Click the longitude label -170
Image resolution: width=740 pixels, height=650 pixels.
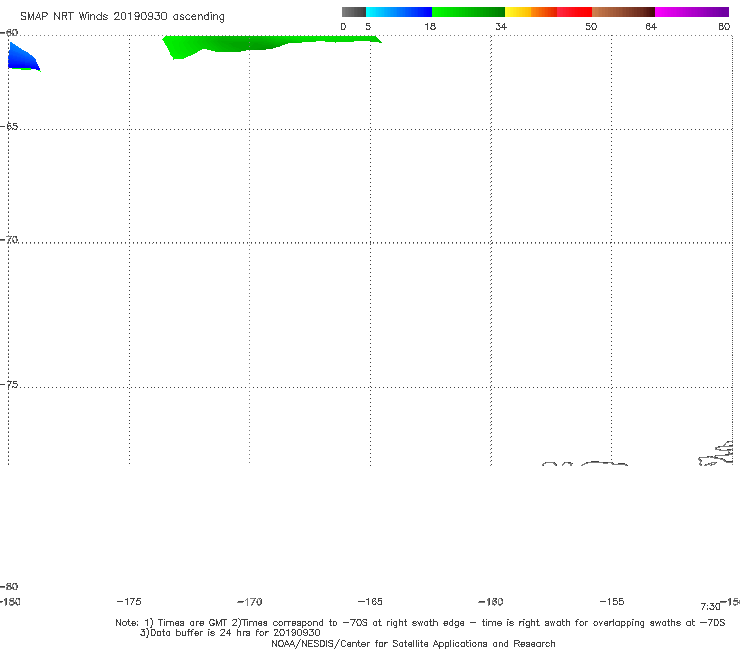tap(250, 602)
